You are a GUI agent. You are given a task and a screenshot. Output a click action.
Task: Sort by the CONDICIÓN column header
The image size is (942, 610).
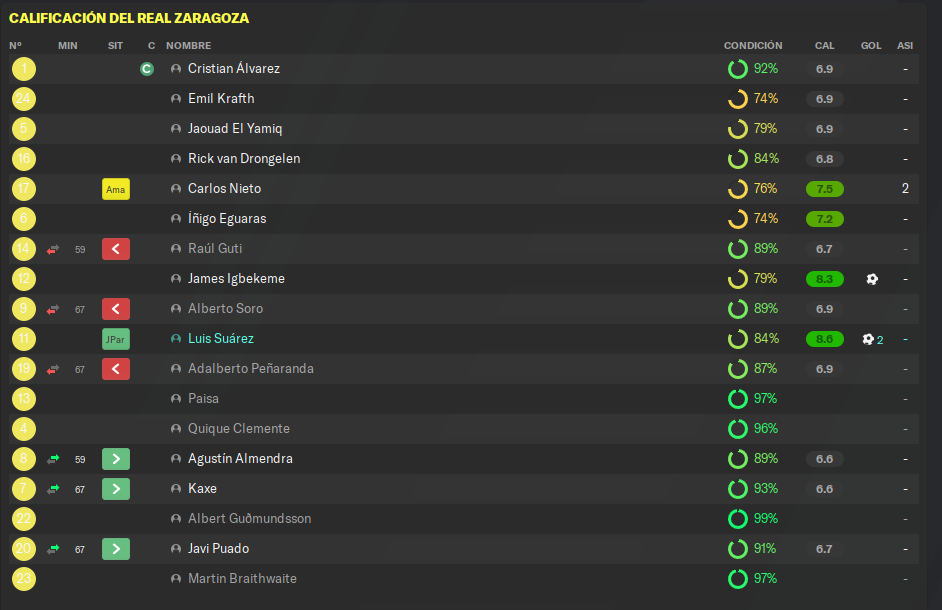753,46
